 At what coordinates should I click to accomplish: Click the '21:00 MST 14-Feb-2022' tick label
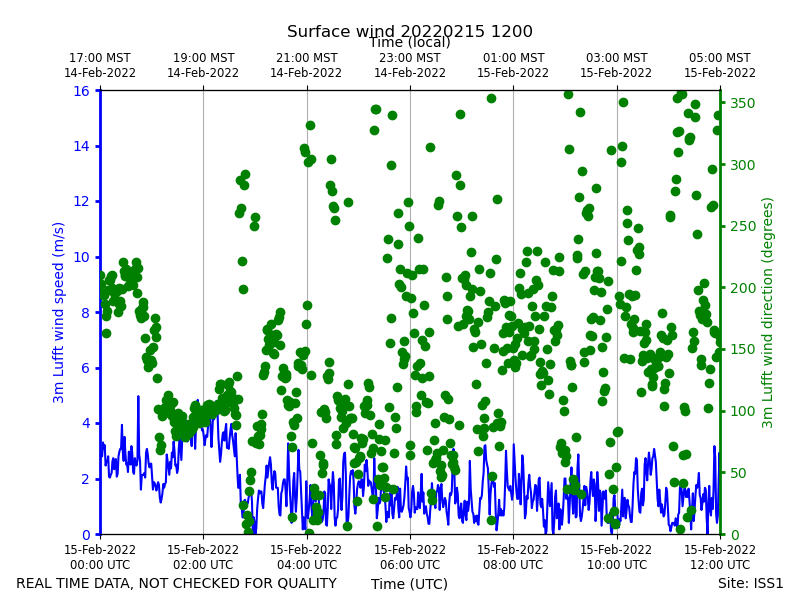pos(306,65)
